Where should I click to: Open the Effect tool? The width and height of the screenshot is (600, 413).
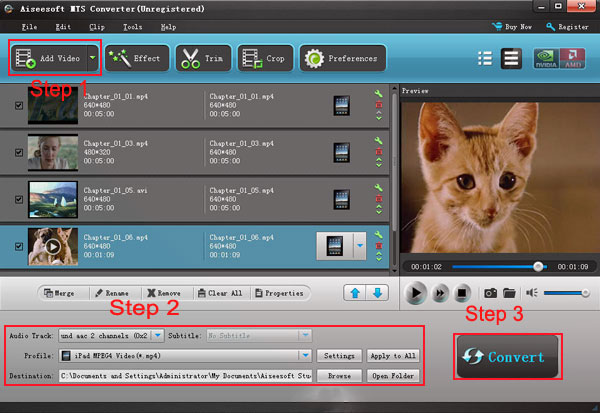click(137, 58)
